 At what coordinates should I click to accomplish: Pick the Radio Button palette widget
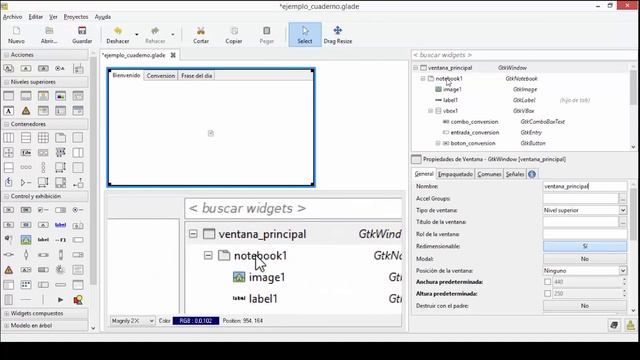click(78, 210)
